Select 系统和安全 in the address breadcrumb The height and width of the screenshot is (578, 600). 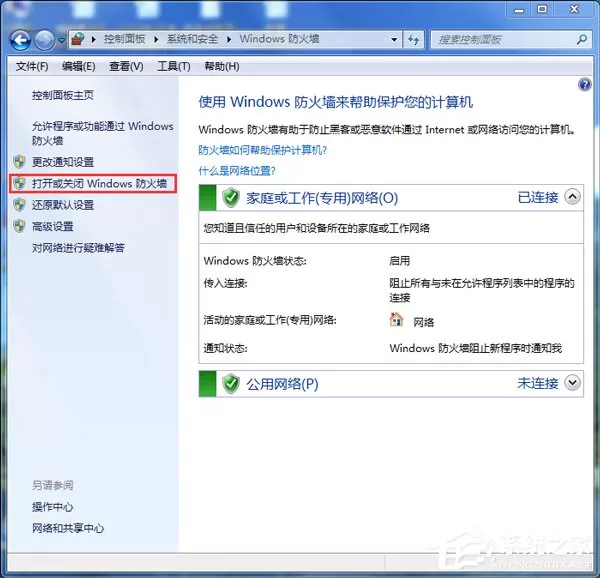(x=192, y=39)
